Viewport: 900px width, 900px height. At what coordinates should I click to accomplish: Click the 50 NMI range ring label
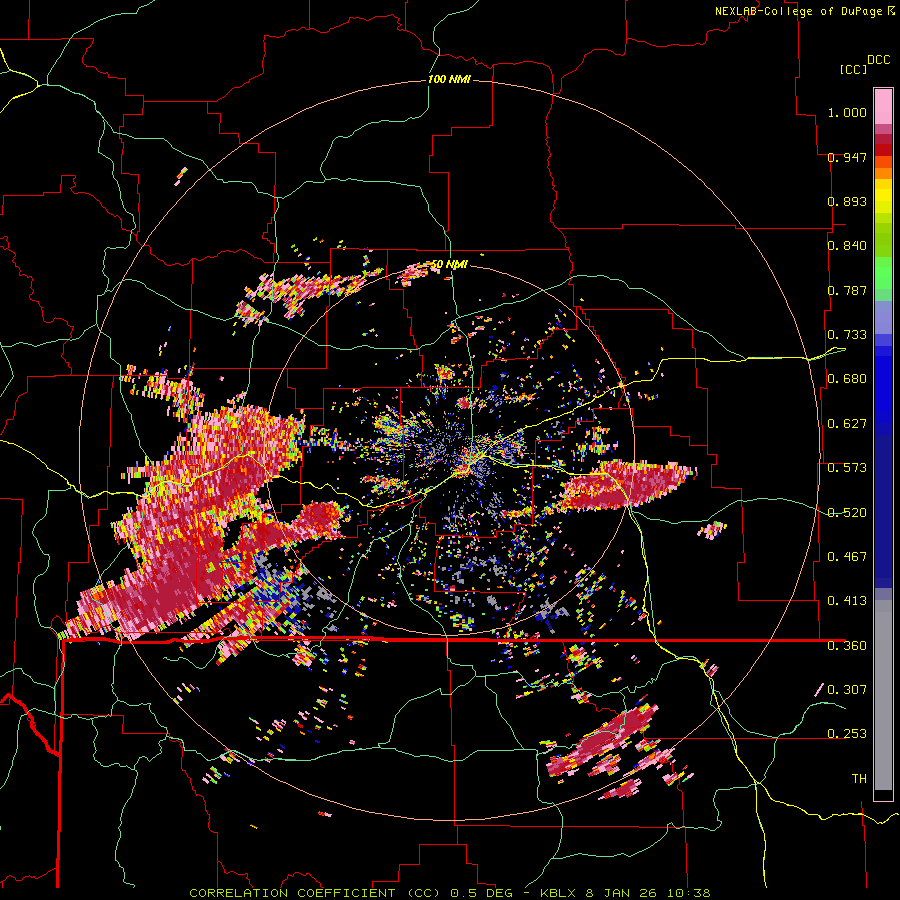tap(448, 265)
